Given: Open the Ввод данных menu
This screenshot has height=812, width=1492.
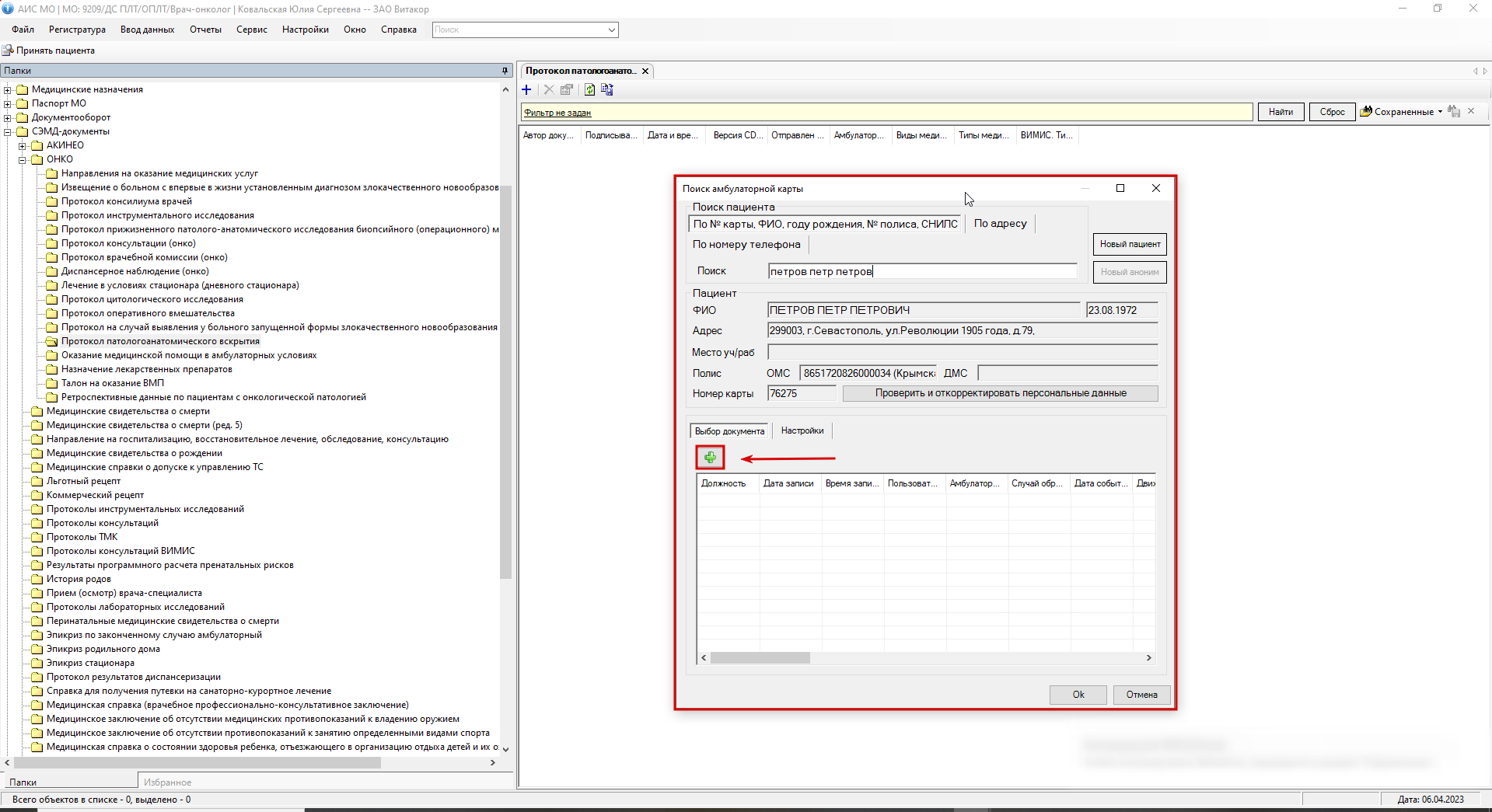Looking at the screenshot, I should 147,30.
